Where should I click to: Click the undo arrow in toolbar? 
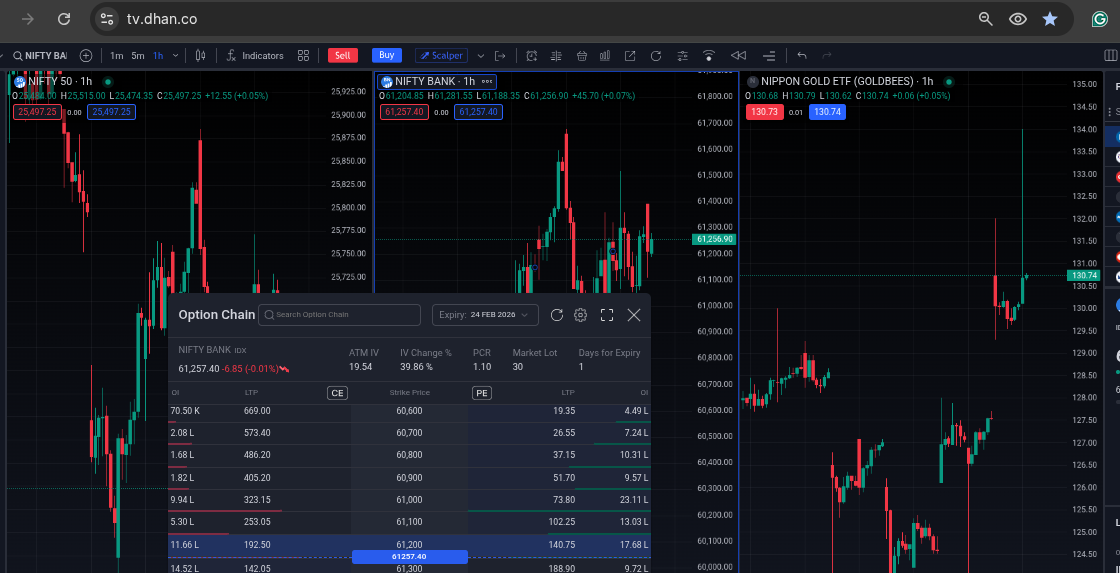point(801,56)
